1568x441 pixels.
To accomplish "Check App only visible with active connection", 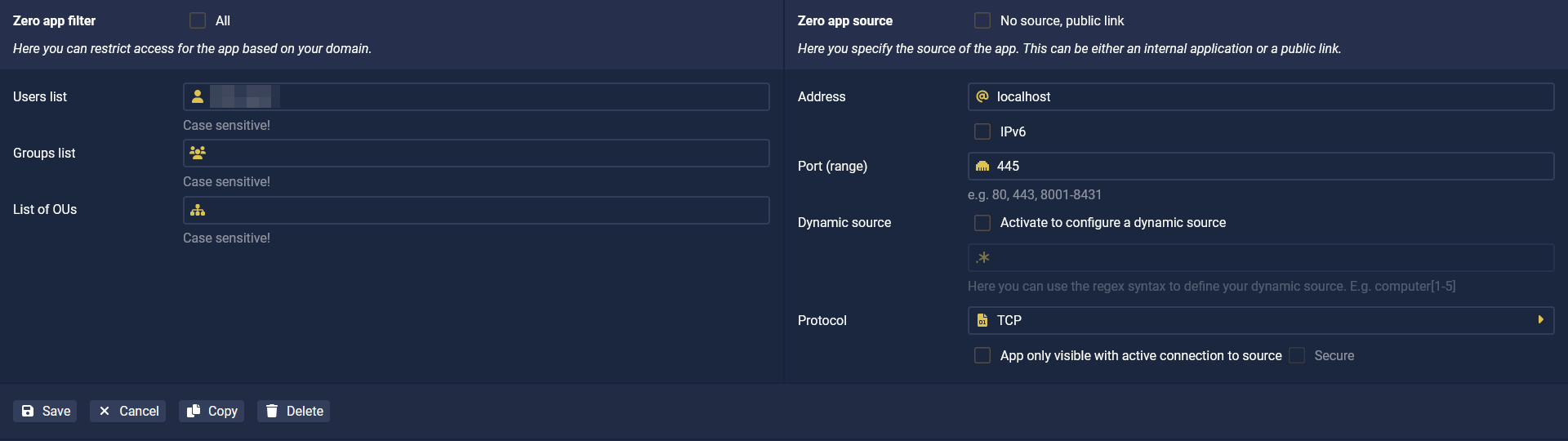I will [982, 355].
